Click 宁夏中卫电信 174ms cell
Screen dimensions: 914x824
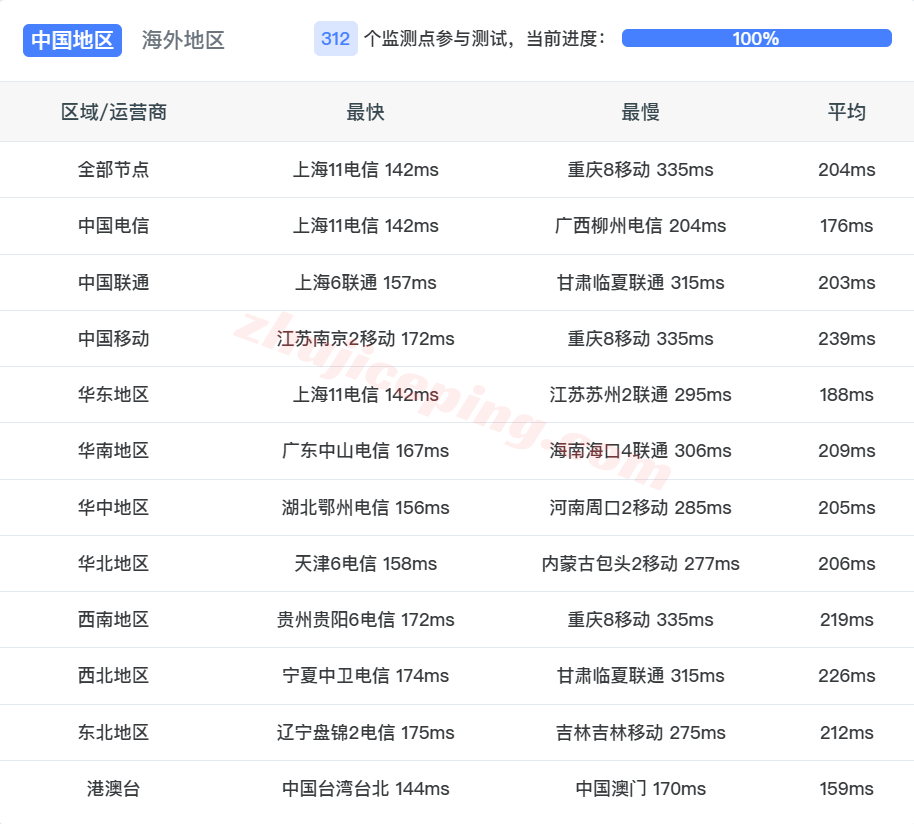coord(365,675)
